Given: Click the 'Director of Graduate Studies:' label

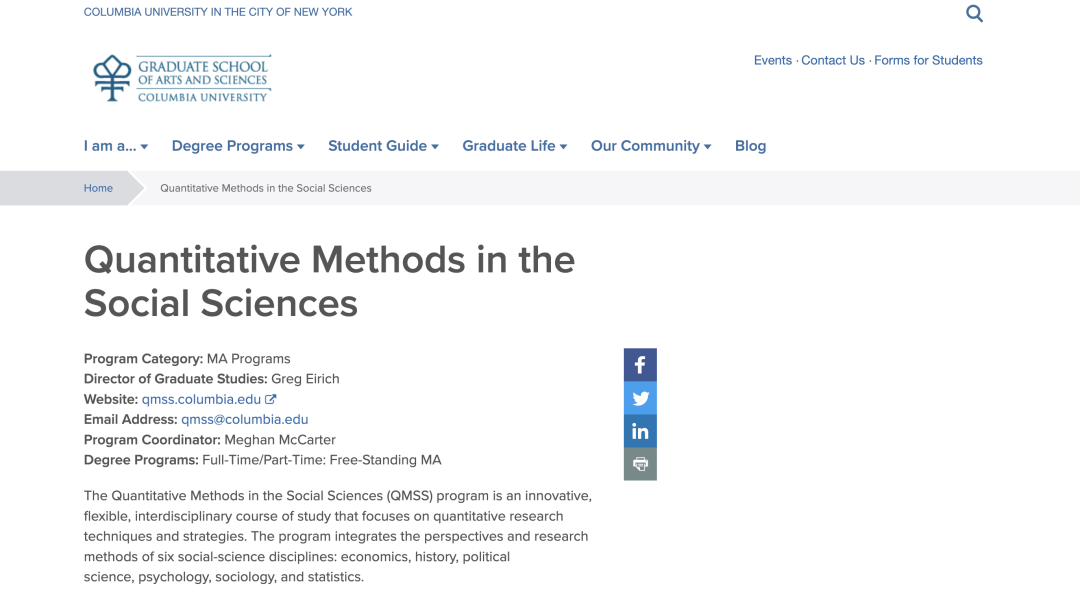Looking at the screenshot, I should (176, 379).
